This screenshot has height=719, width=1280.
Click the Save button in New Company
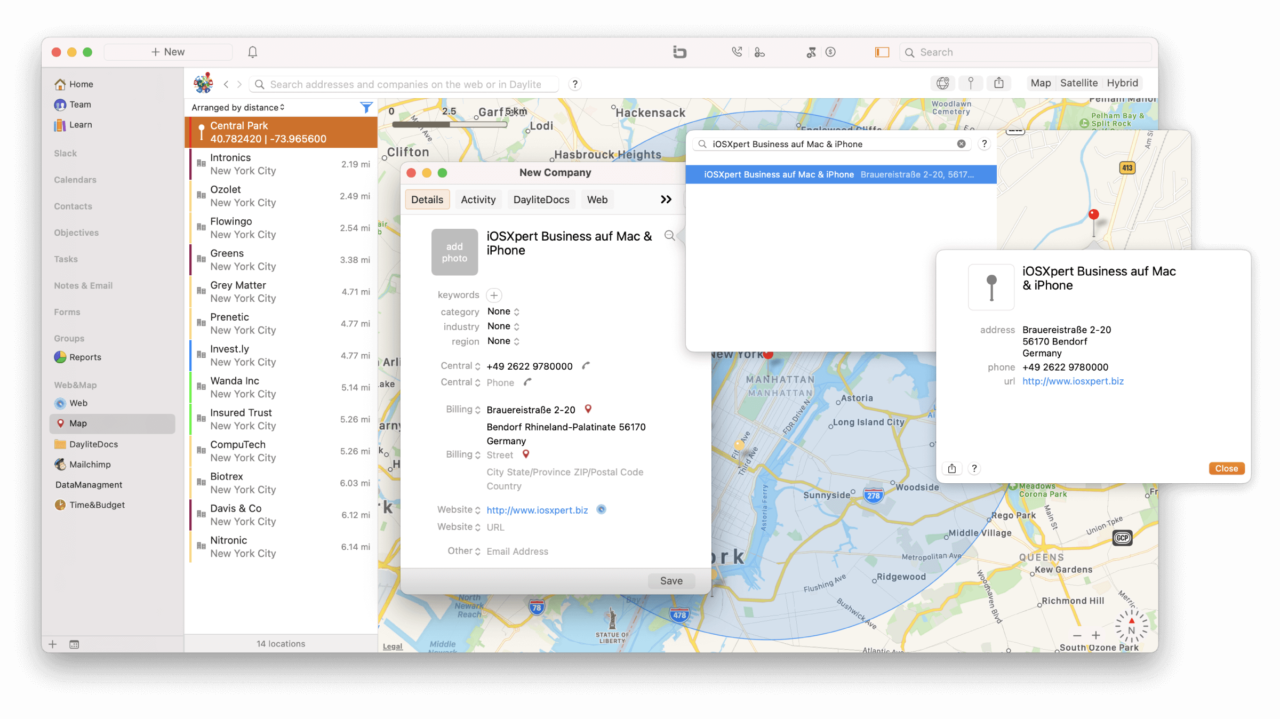pyautogui.click(x=670, y=580)
